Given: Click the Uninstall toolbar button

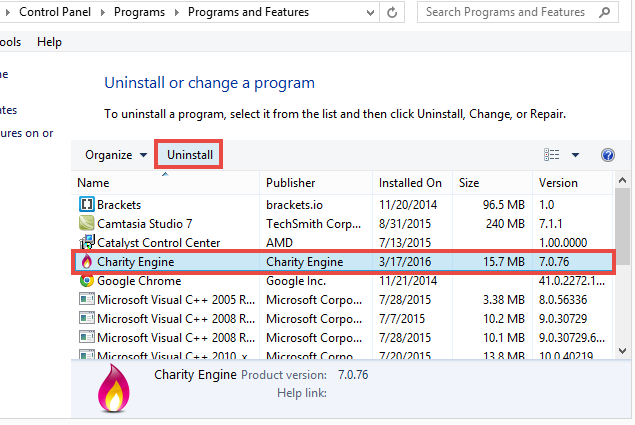Looking at the screenshot, I should 189,155.
